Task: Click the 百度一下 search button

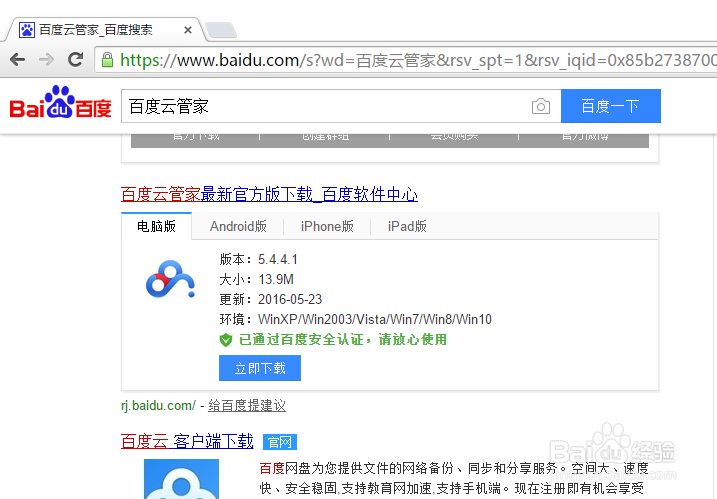Action: coord(610,106)
